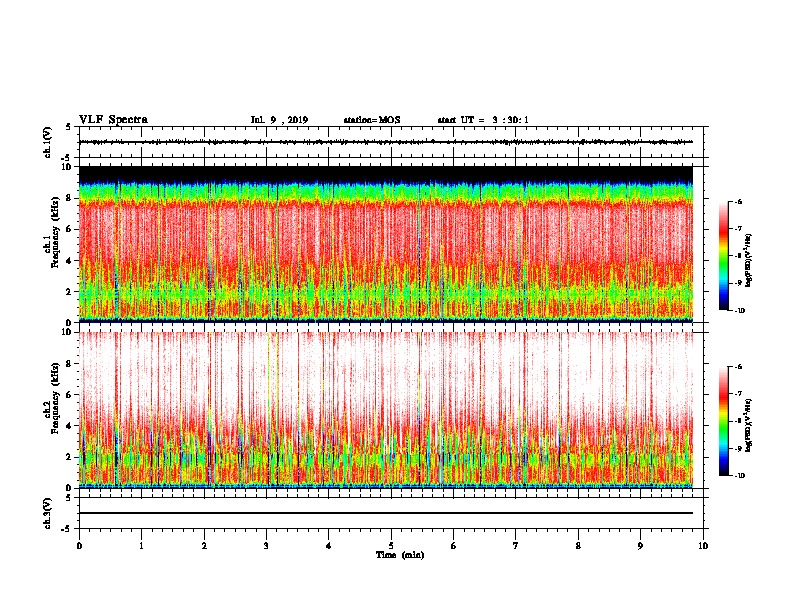Click the "2" tick on the time axis
Screen dimensions: 792x612
[x=204, y=546]
